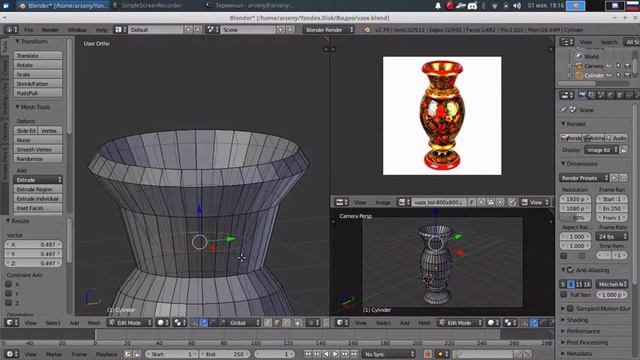Screen dimensions: 640x360
Task: Open the Playback menu in the timeline
Action: [x=106, y=354]
